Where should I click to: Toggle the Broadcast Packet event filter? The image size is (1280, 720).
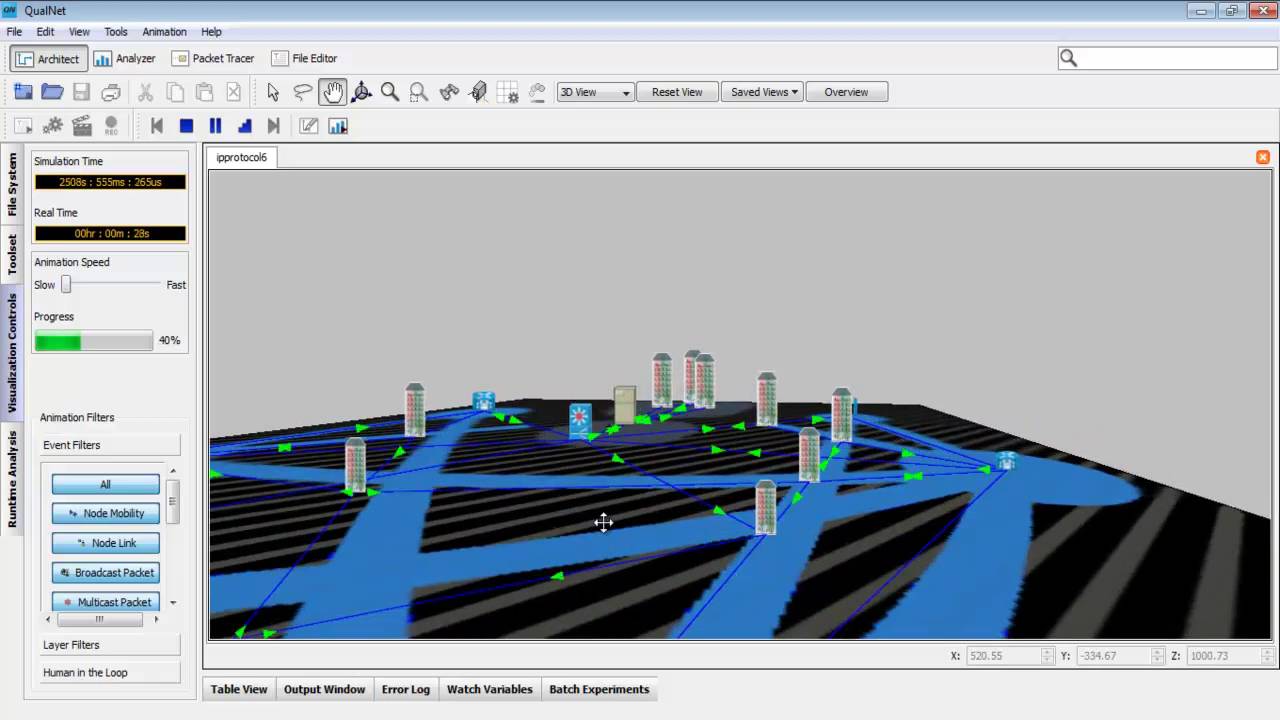pyautogui.click(x=105, y=573)
